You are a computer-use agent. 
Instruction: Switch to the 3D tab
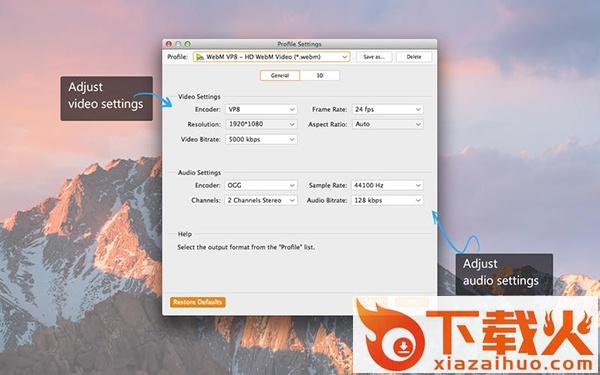tap(320, 75)
